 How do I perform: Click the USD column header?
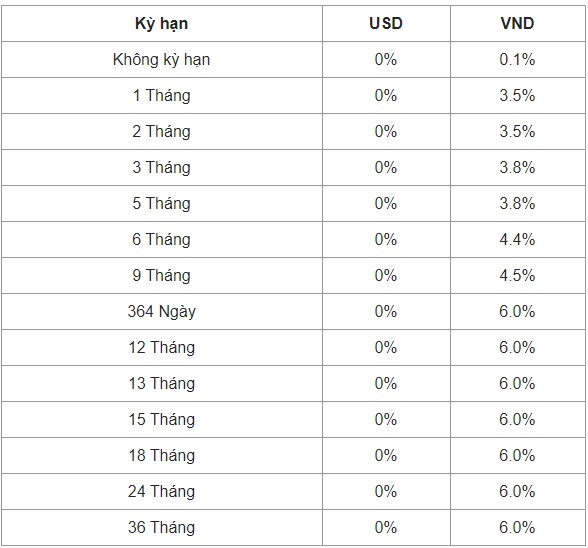point(386,24)
